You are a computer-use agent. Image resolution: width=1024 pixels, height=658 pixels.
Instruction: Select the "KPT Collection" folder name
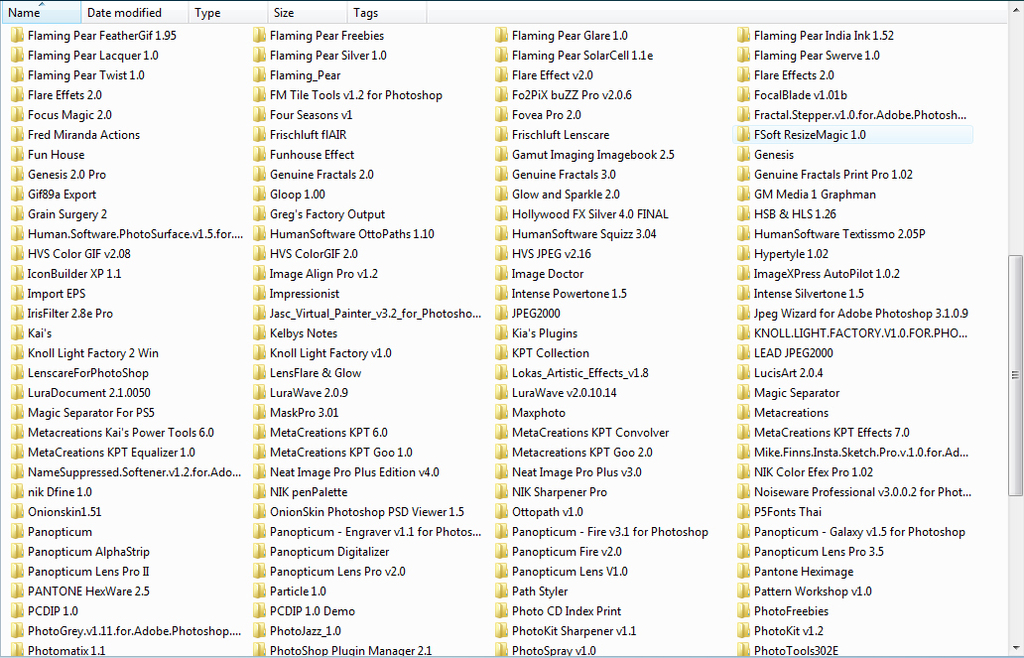pyautogui.click(x=551, y=353)
